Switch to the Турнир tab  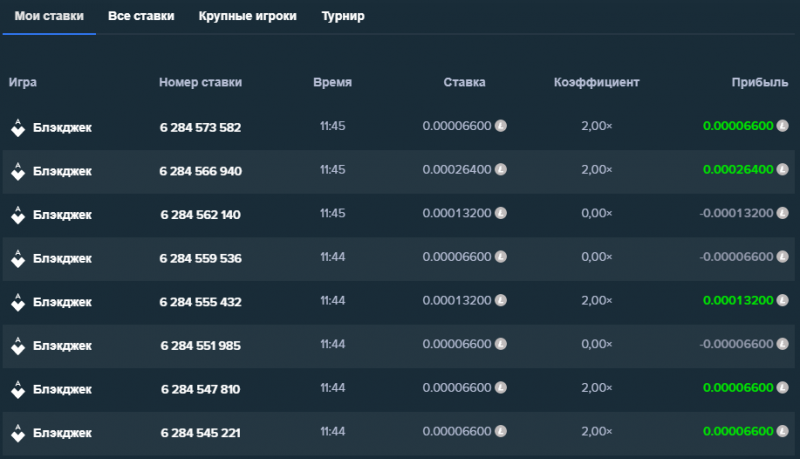tap(343, 16)
